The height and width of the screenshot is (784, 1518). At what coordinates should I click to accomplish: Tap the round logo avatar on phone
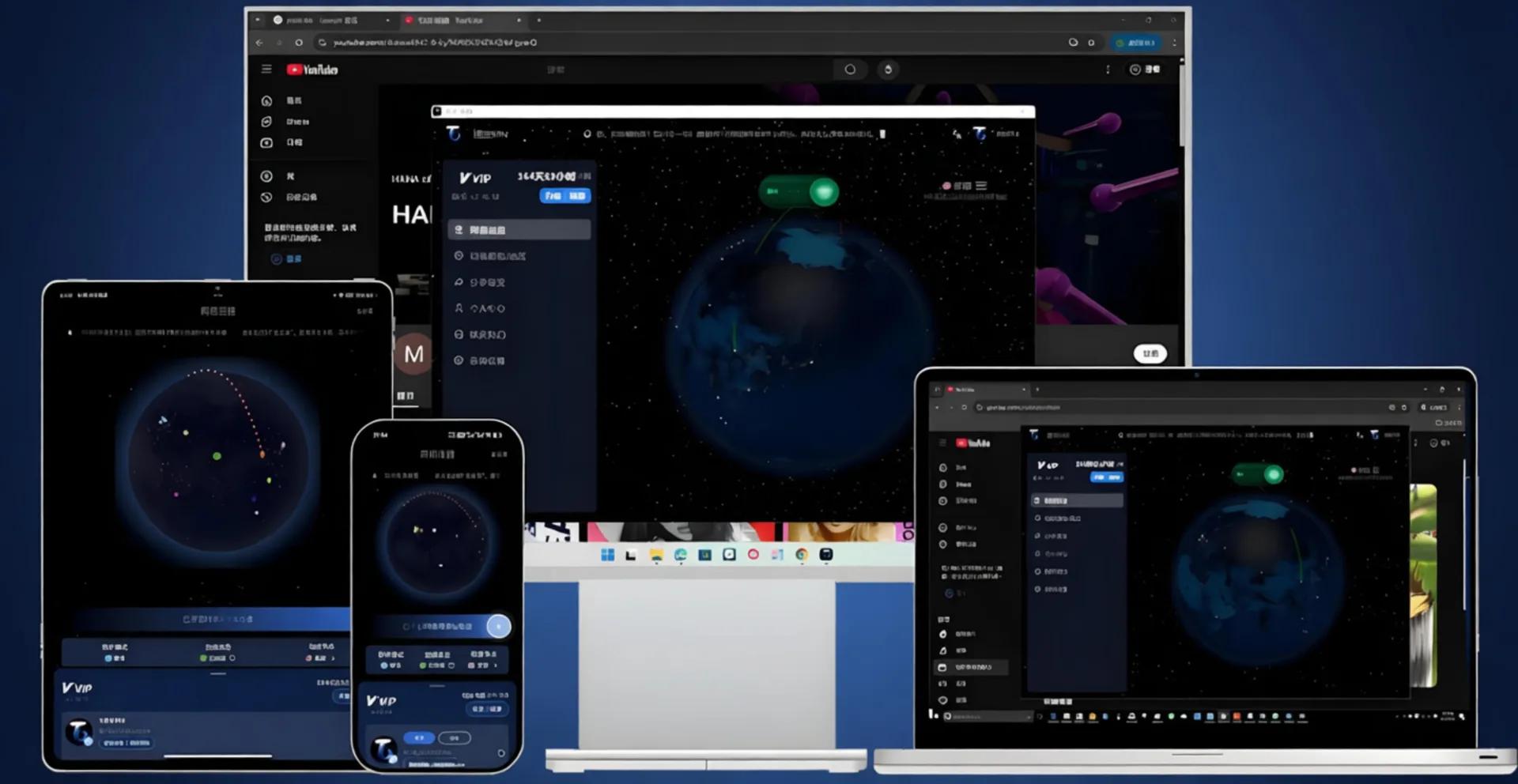click(x=384, y=748)
